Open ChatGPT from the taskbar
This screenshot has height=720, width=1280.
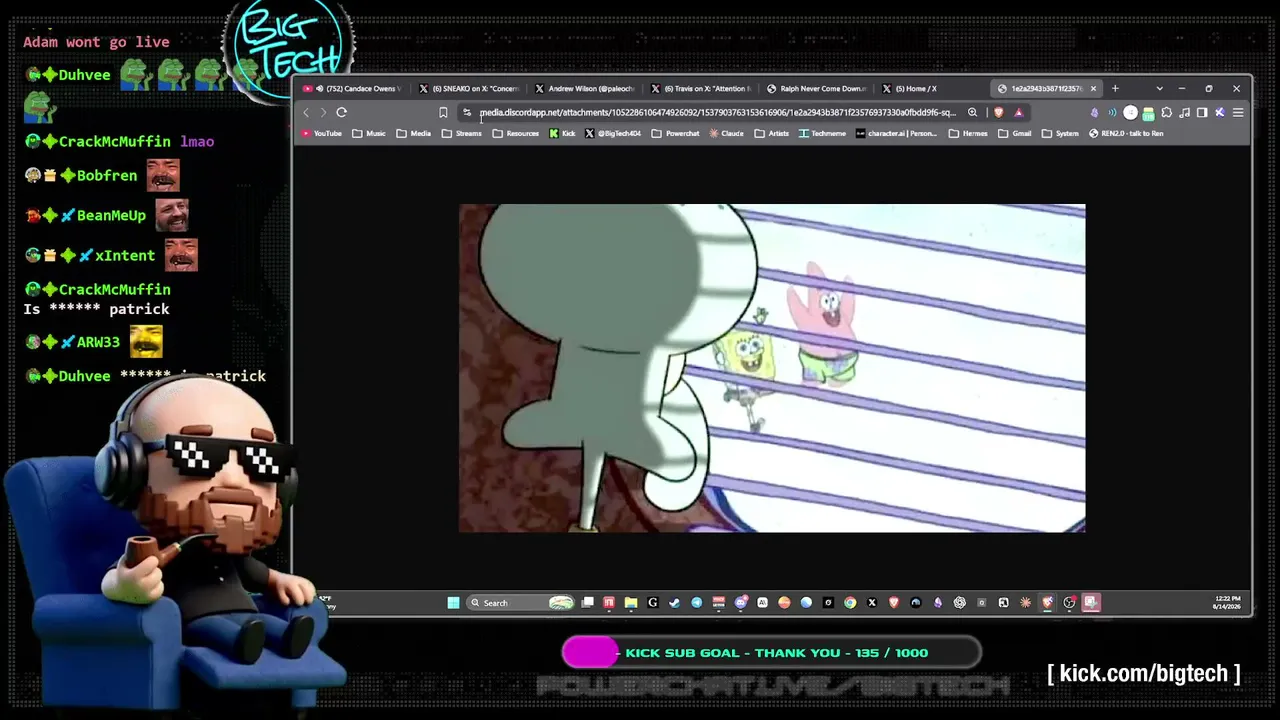tap(960, 603)
